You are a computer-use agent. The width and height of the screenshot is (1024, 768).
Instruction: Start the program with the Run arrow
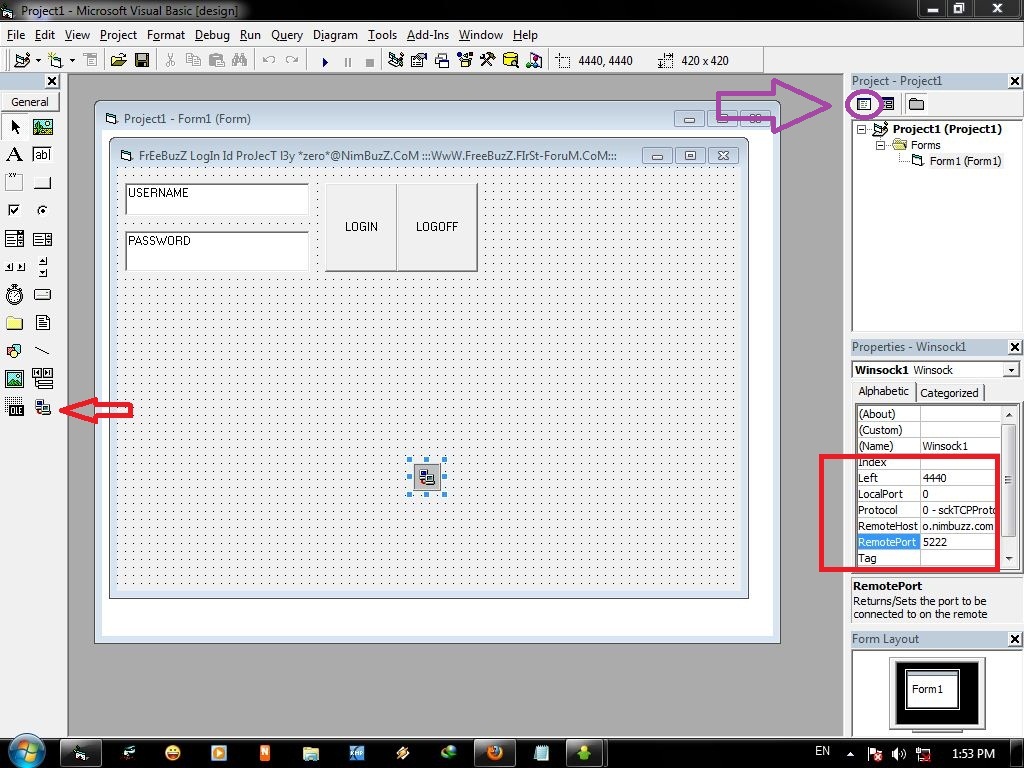click(x=325, y=62)
